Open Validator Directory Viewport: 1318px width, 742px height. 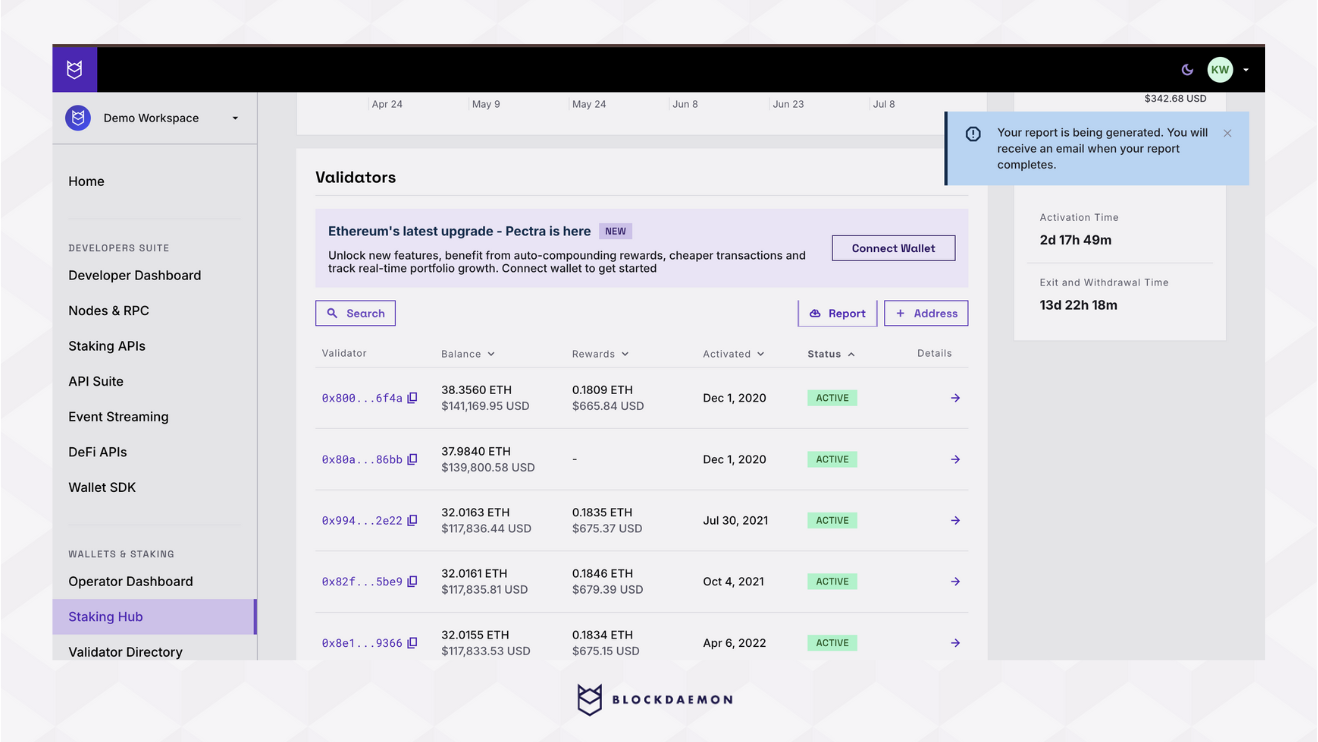pyautogui.click(x=125, y=652)
